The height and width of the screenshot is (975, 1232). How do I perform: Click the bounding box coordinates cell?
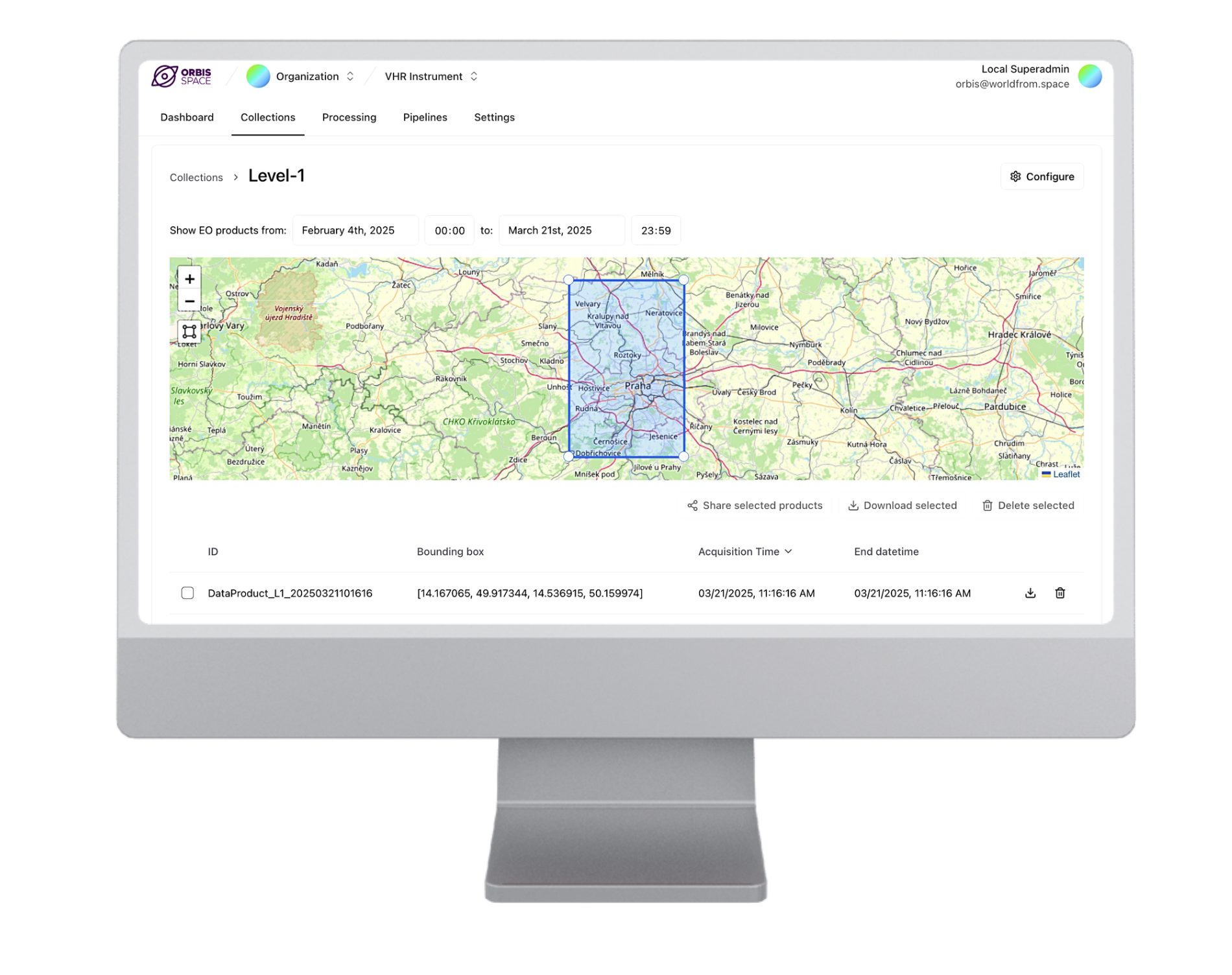[530, 593]
